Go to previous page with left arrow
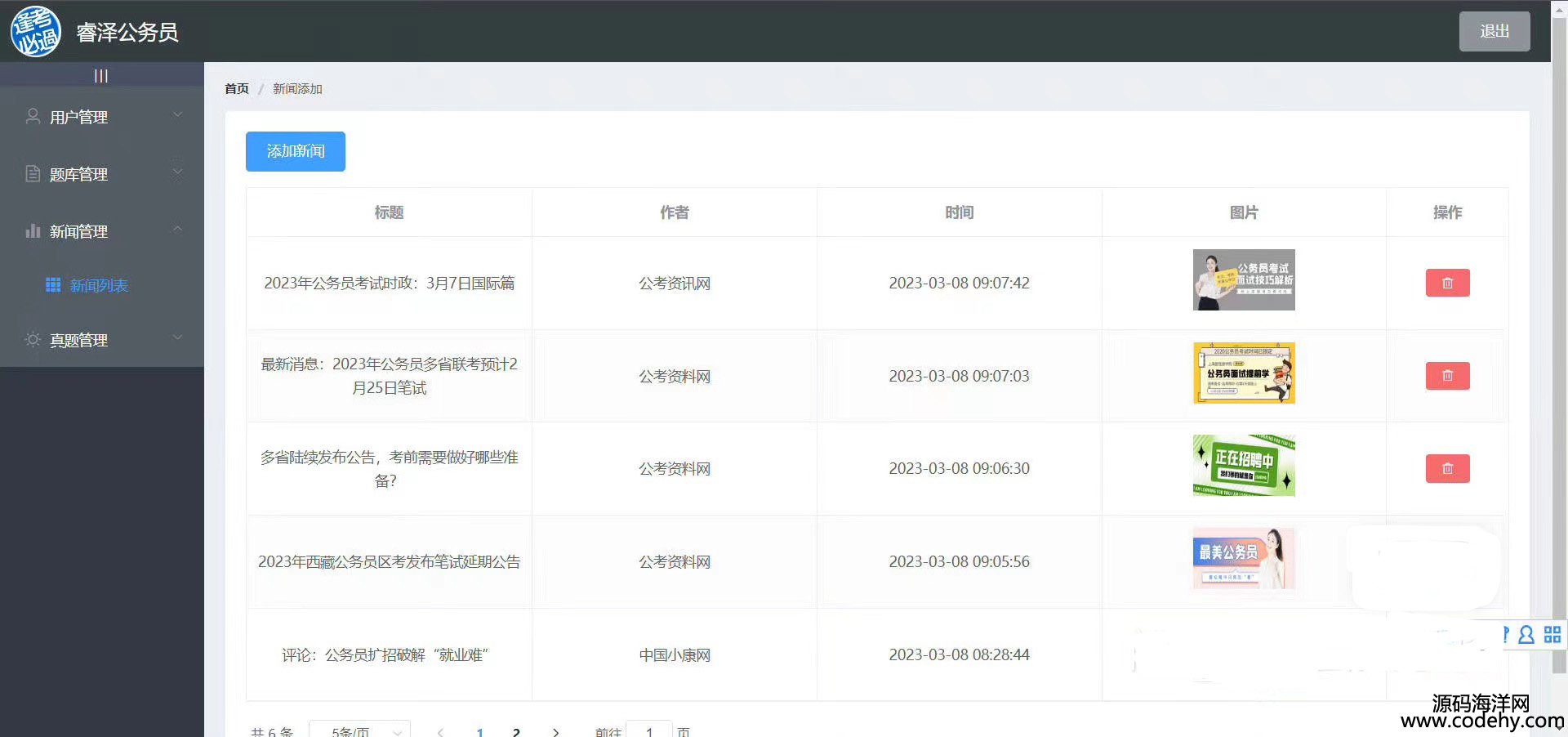 (440, 731)
